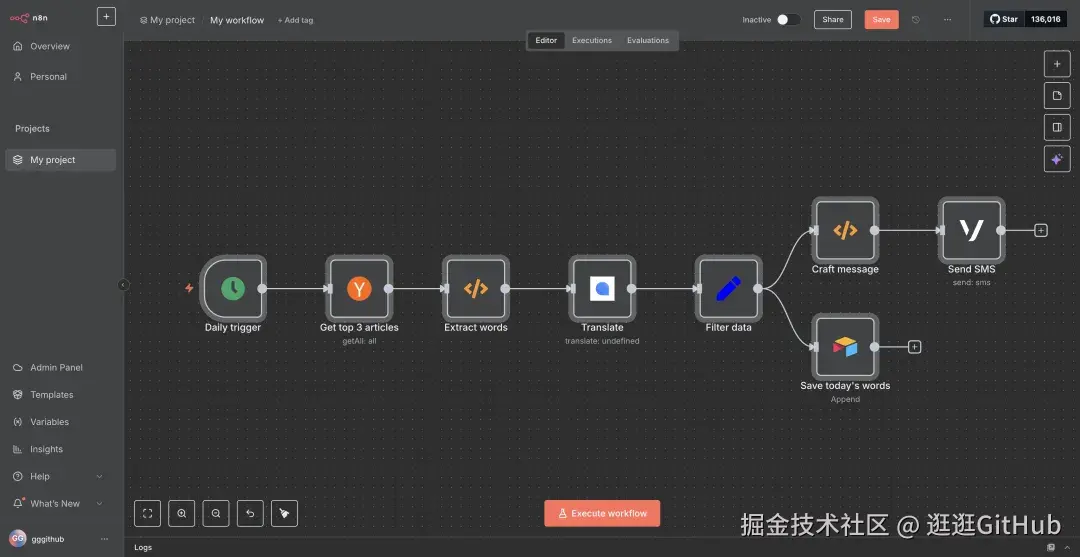This screenshot has height=557, width=1080.
Task: Switch to the Evaluations tab
Action: pos(647,41)
